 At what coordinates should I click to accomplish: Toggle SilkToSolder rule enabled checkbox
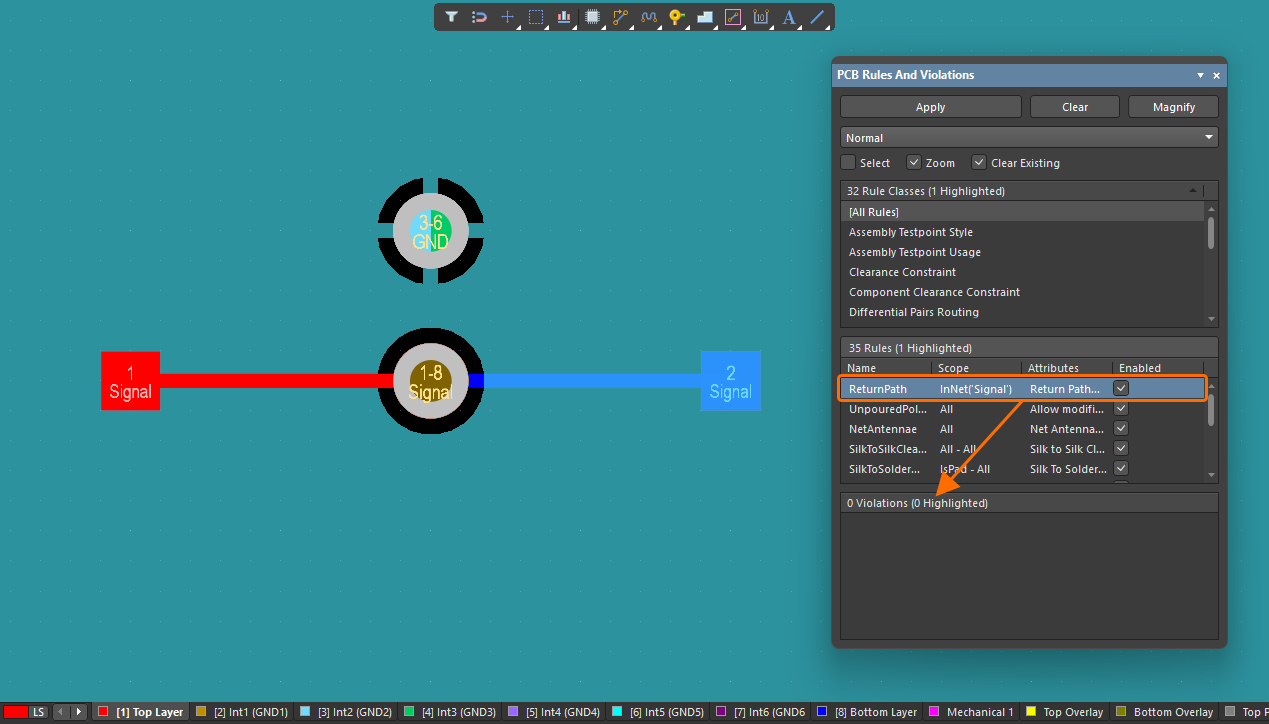click(1122, 469)
